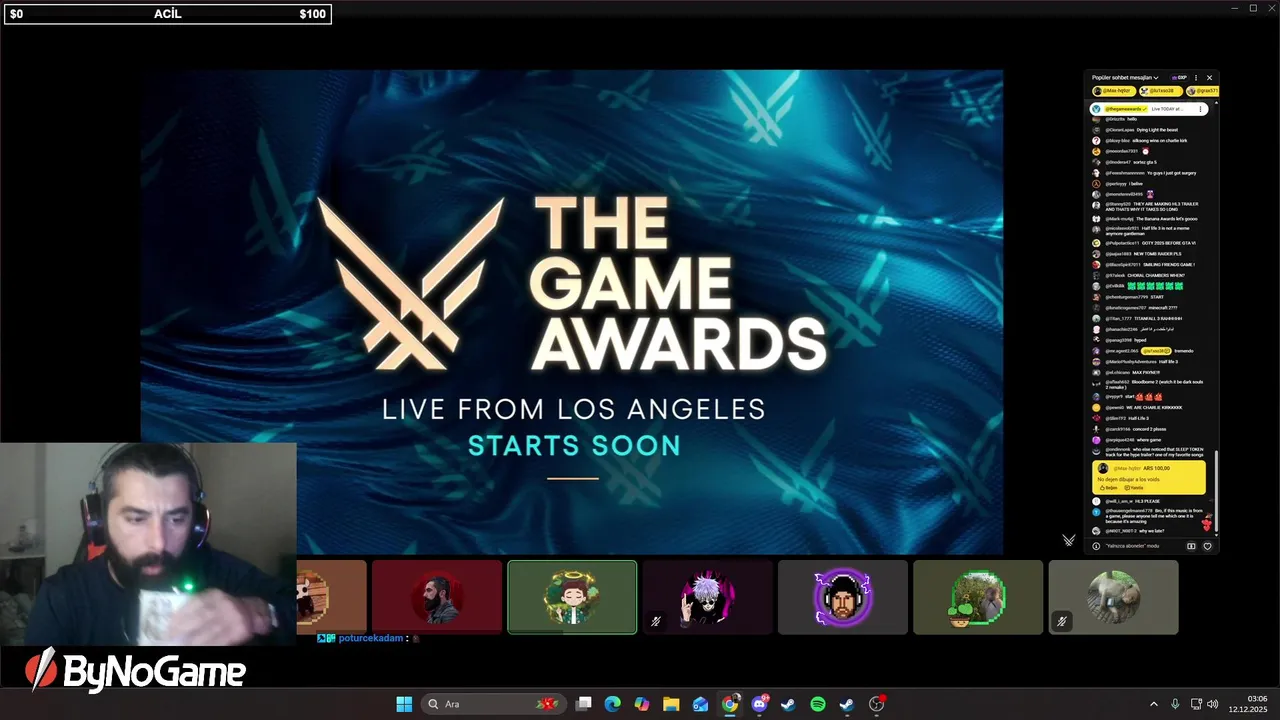
Task: Expand 'Popüler sohbet mesajları' chat dropdown
Action: 1125,77
